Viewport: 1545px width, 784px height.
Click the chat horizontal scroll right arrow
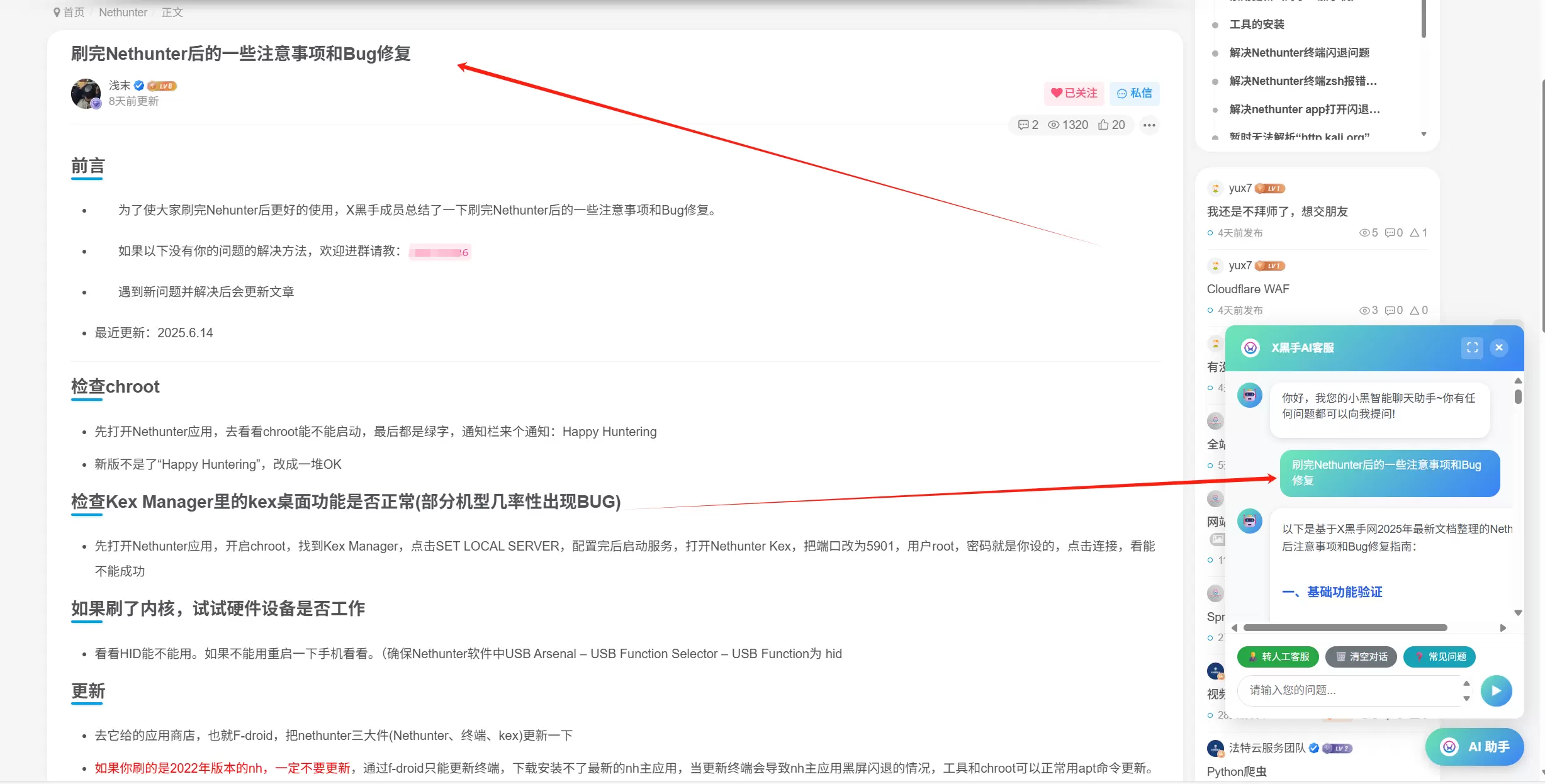click(x=1503, y=627)
